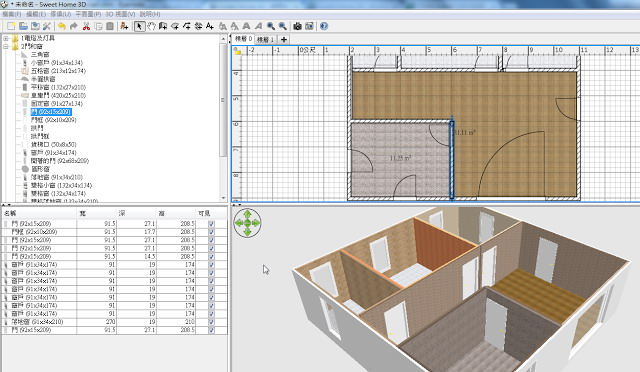The width and height of the screenshot is (640, 372).
Task: Create a photo with the camera icon
Action: [x=298, y=26]
